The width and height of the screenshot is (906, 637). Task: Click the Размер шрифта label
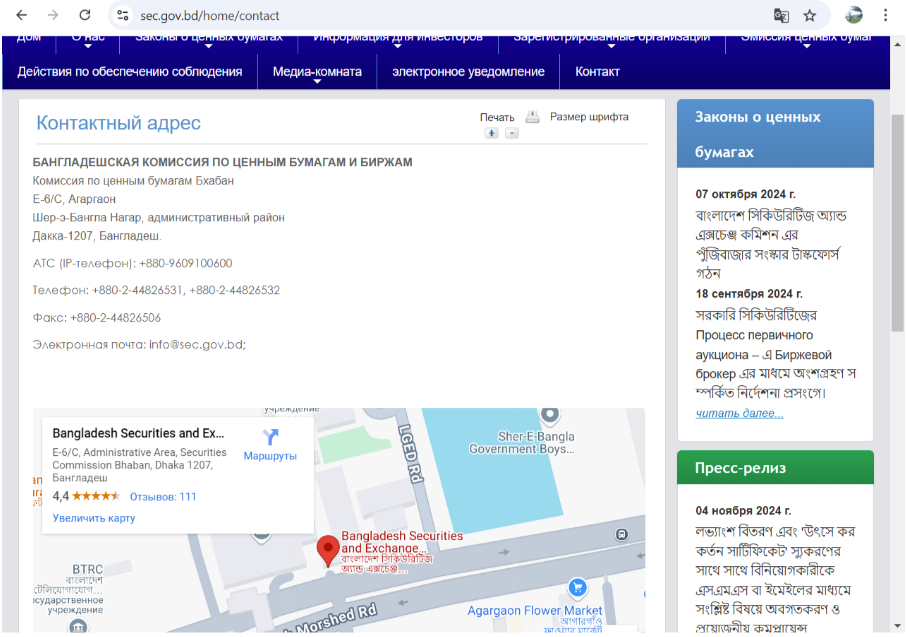(589, 117)
